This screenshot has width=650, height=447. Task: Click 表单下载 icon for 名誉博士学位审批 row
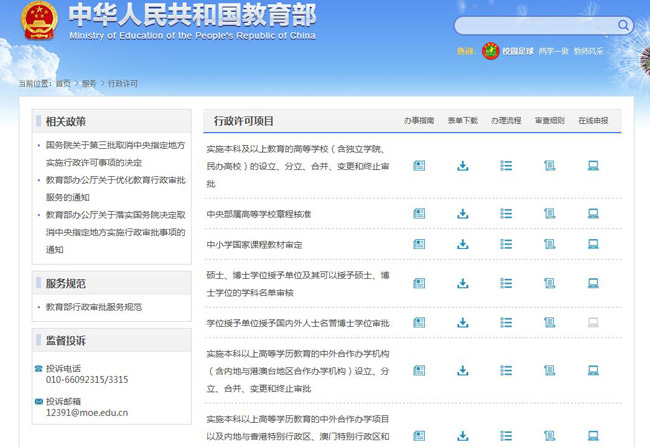pyautogui.click(x=463, y=322)
